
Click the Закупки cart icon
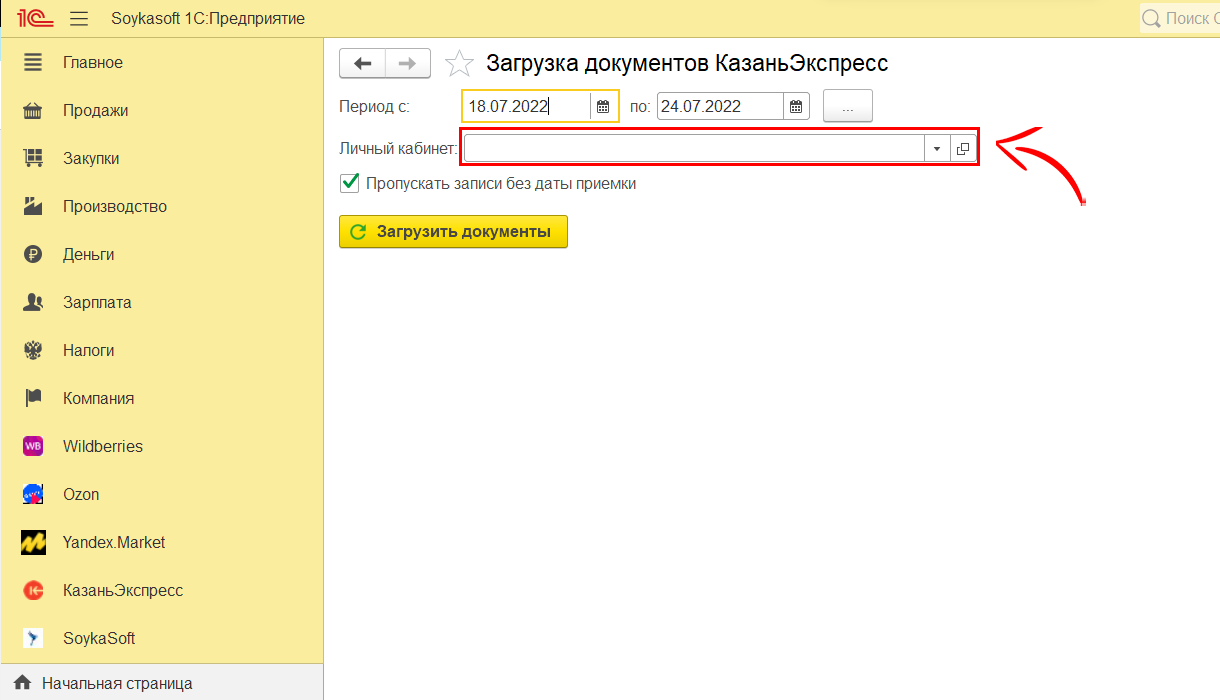point(33,158)
